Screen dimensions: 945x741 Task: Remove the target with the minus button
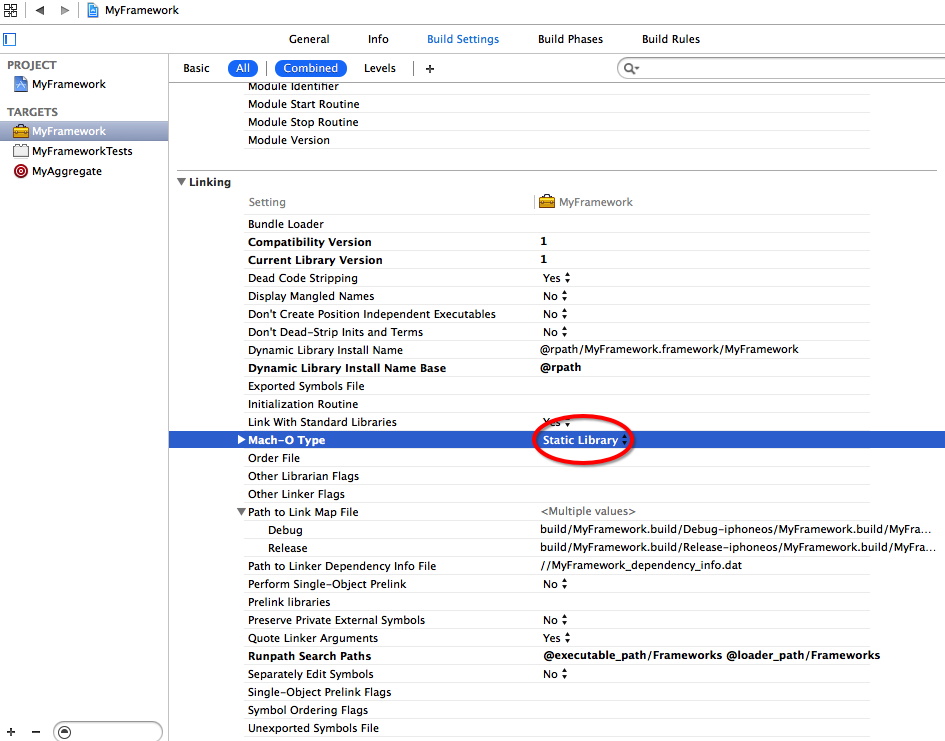36,732
